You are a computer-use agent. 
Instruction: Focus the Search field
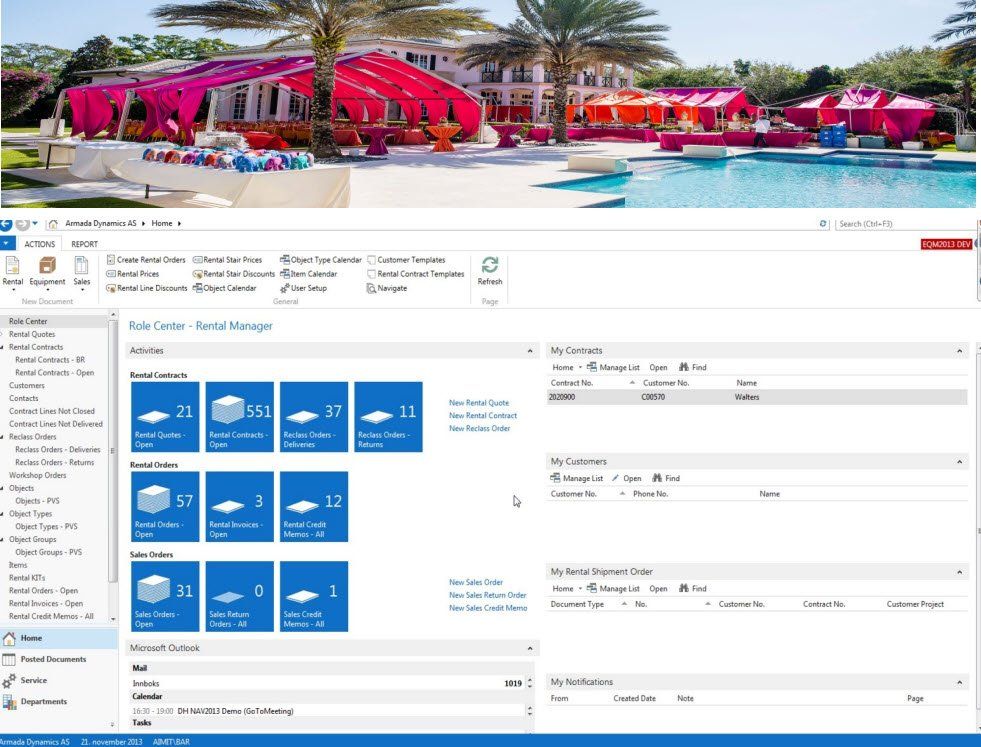pyautogui.click(x=903, y=224)
